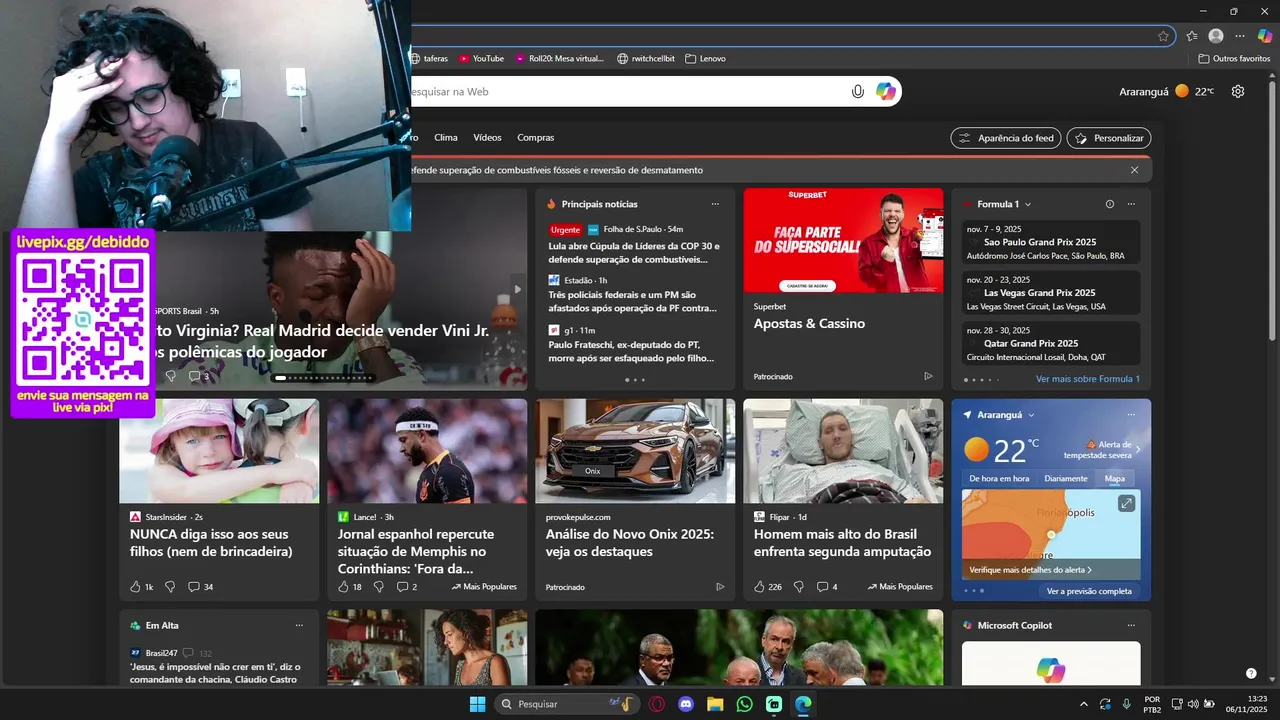Image resolution: width=1280 pixels, height=720 pixels.
Task: Open the Copilot sidebar in browser toolbar
Action: [1265, 36]
